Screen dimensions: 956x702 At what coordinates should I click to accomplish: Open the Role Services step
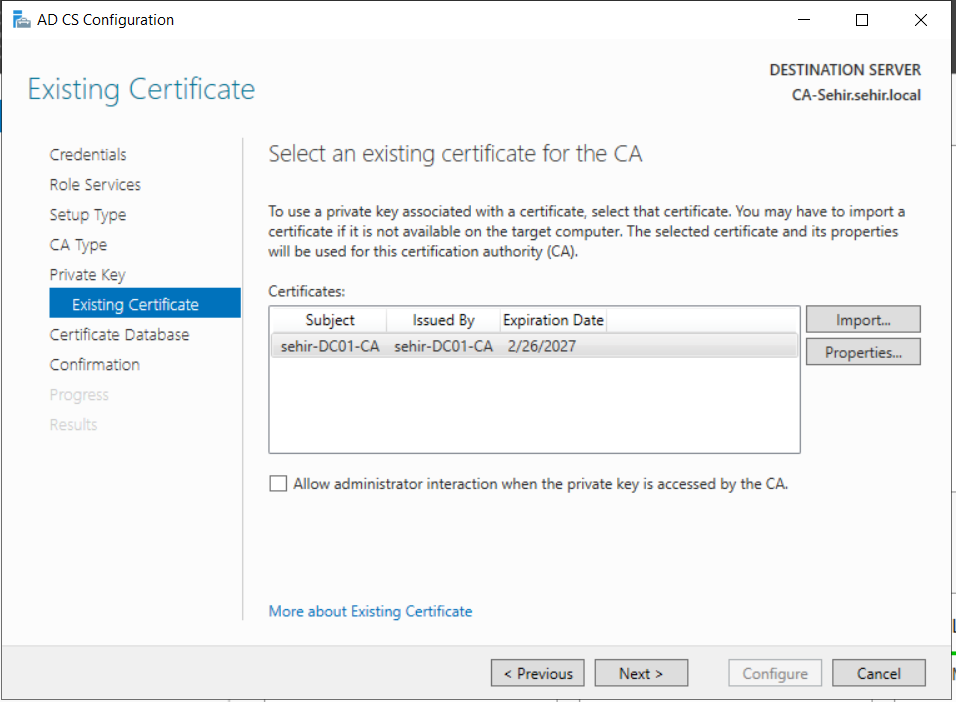coord(95,185)
